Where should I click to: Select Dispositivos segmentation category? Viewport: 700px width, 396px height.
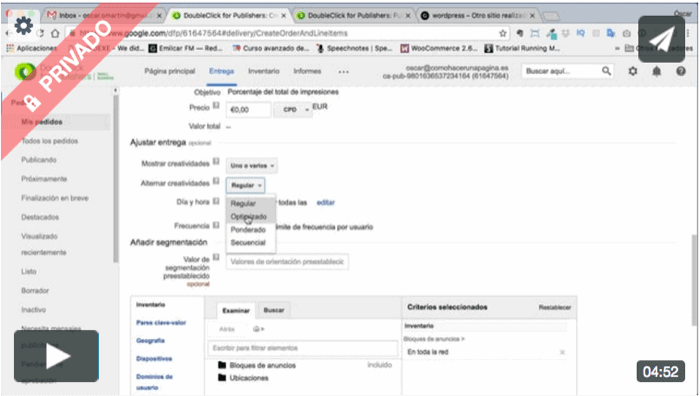(x=154, y=358)
